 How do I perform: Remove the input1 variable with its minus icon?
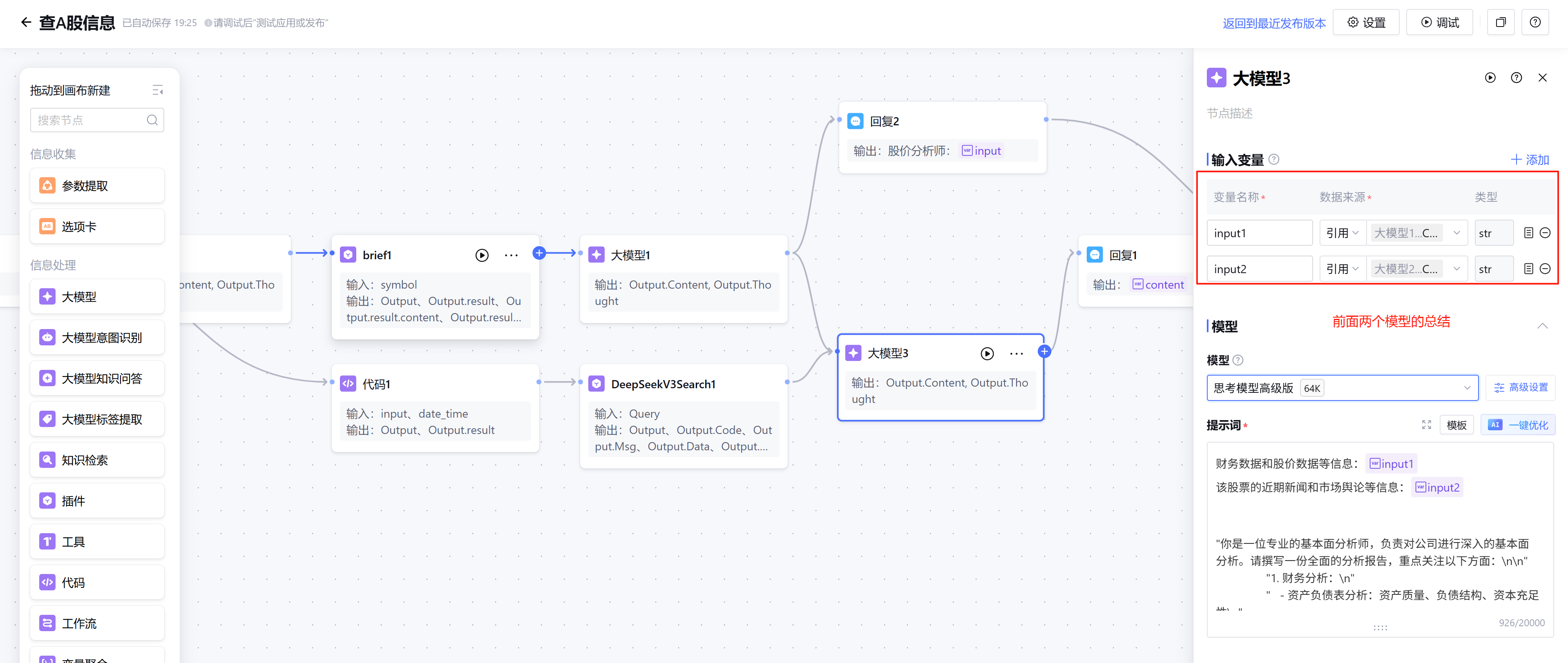pyautogui.click(x=1545, y=233)
